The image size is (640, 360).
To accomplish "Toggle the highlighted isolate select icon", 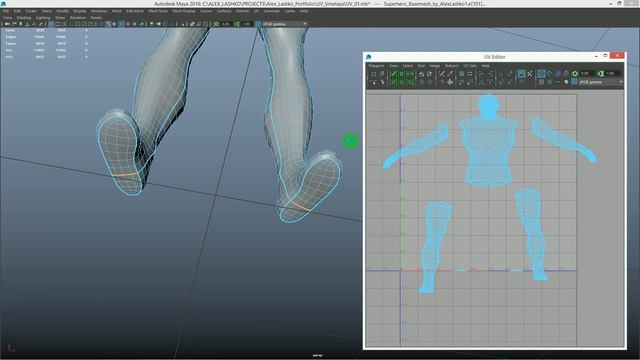I will point(522,73).
